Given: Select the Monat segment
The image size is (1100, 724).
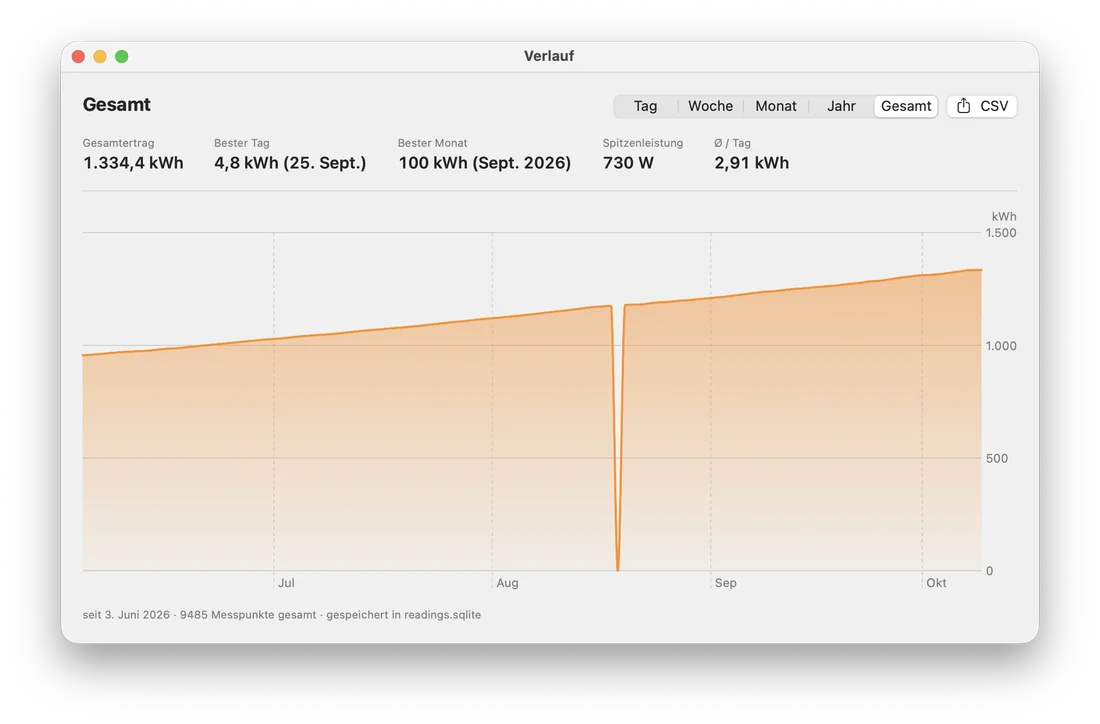Looking at the screenshot, I should point(776,106).
